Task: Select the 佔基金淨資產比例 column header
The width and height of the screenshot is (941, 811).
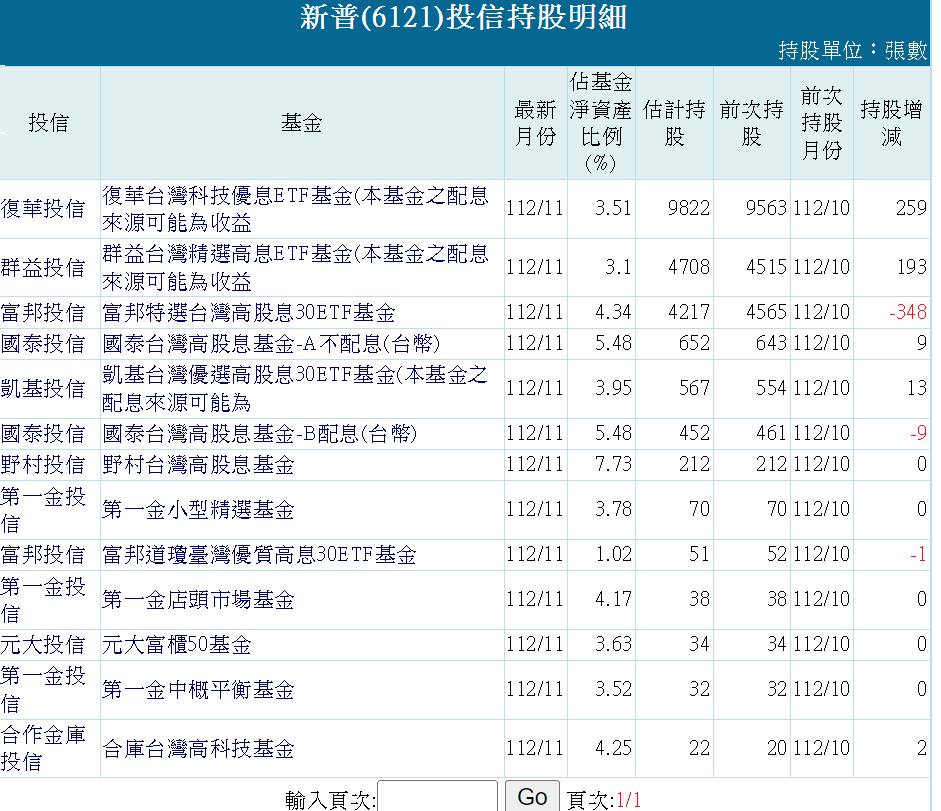Action: [601, 123]
